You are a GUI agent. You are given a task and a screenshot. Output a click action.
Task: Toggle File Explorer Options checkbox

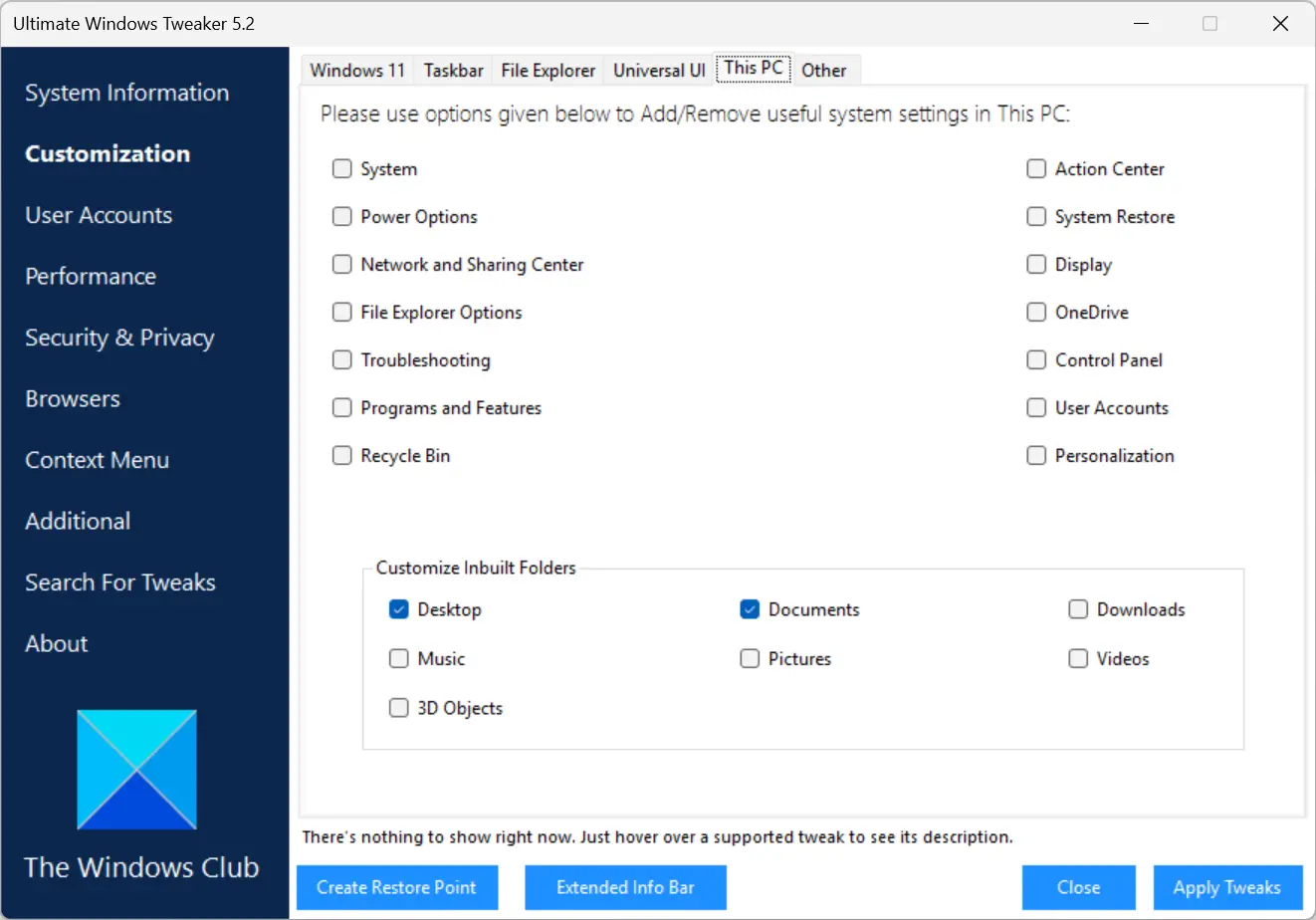coord(342,313)
